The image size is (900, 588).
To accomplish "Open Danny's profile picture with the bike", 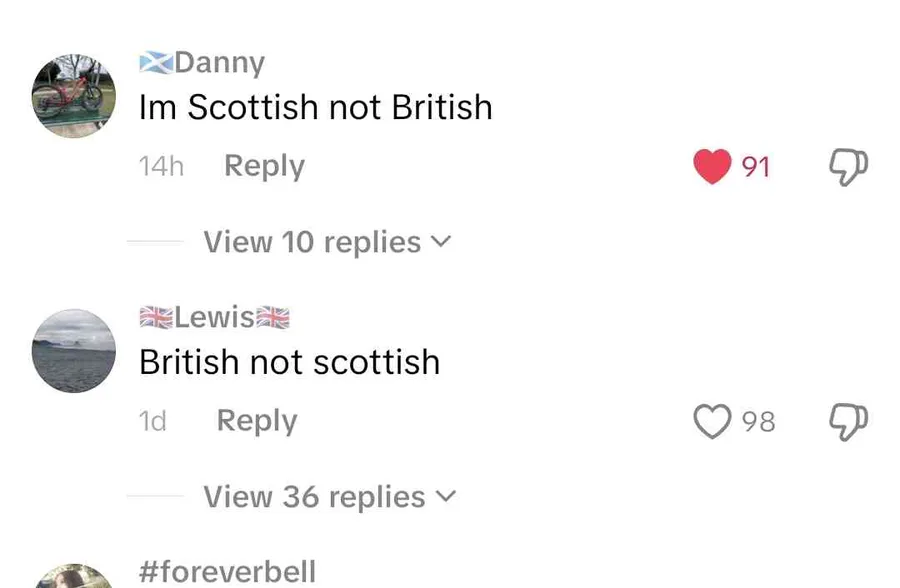I will tap(74, 96).
